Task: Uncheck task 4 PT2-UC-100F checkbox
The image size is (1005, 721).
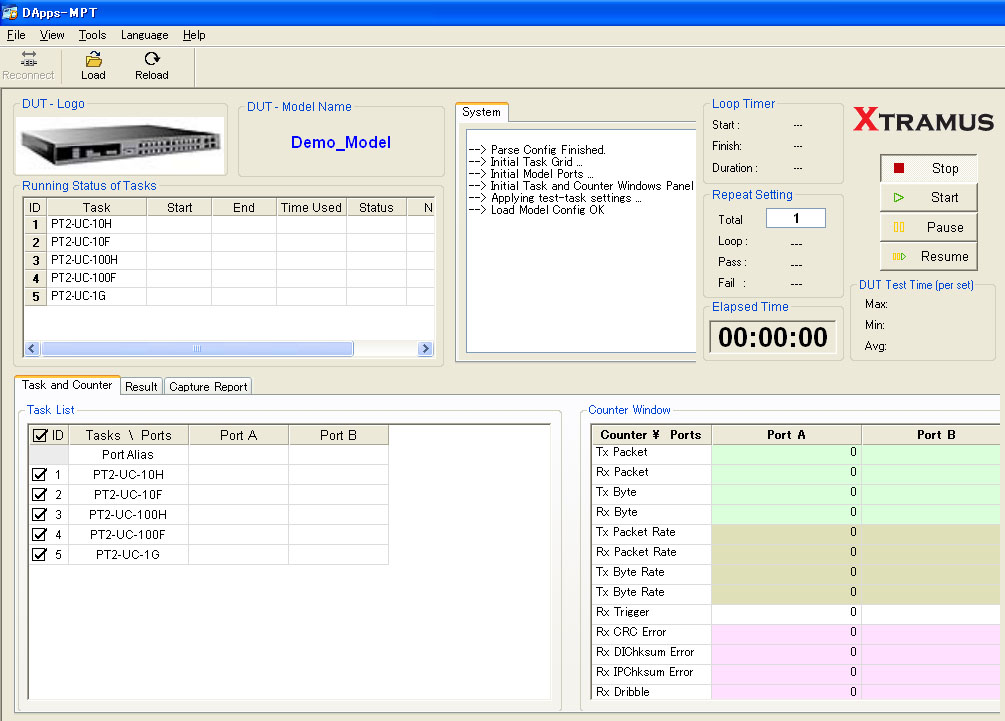Action: [39, 534]
